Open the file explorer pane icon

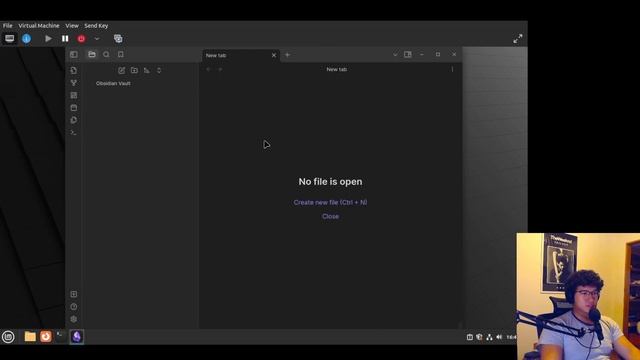pyautogui.click(x=92, y=54)
